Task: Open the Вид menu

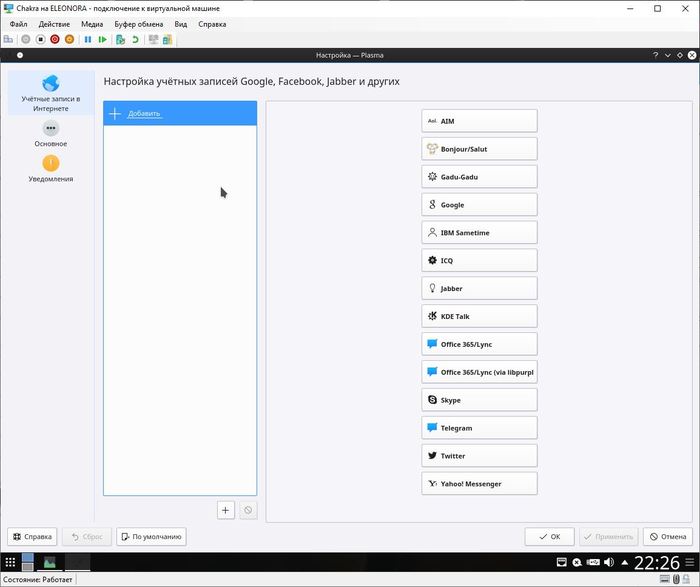Action: 181,23
